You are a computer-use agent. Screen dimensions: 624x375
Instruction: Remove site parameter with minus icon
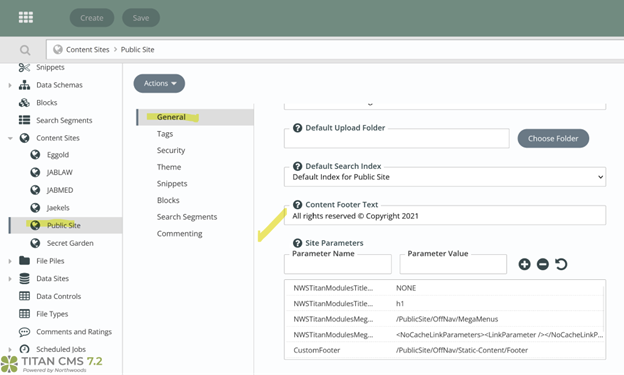click(542, 264)
